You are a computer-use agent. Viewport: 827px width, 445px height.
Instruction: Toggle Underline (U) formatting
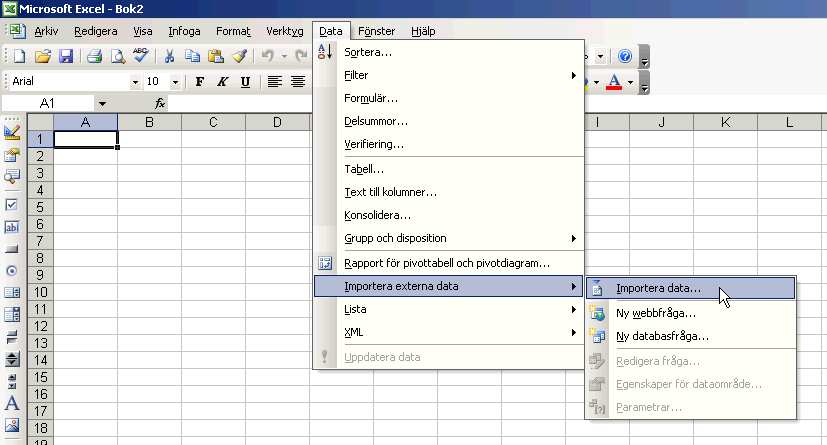[245, 82]
